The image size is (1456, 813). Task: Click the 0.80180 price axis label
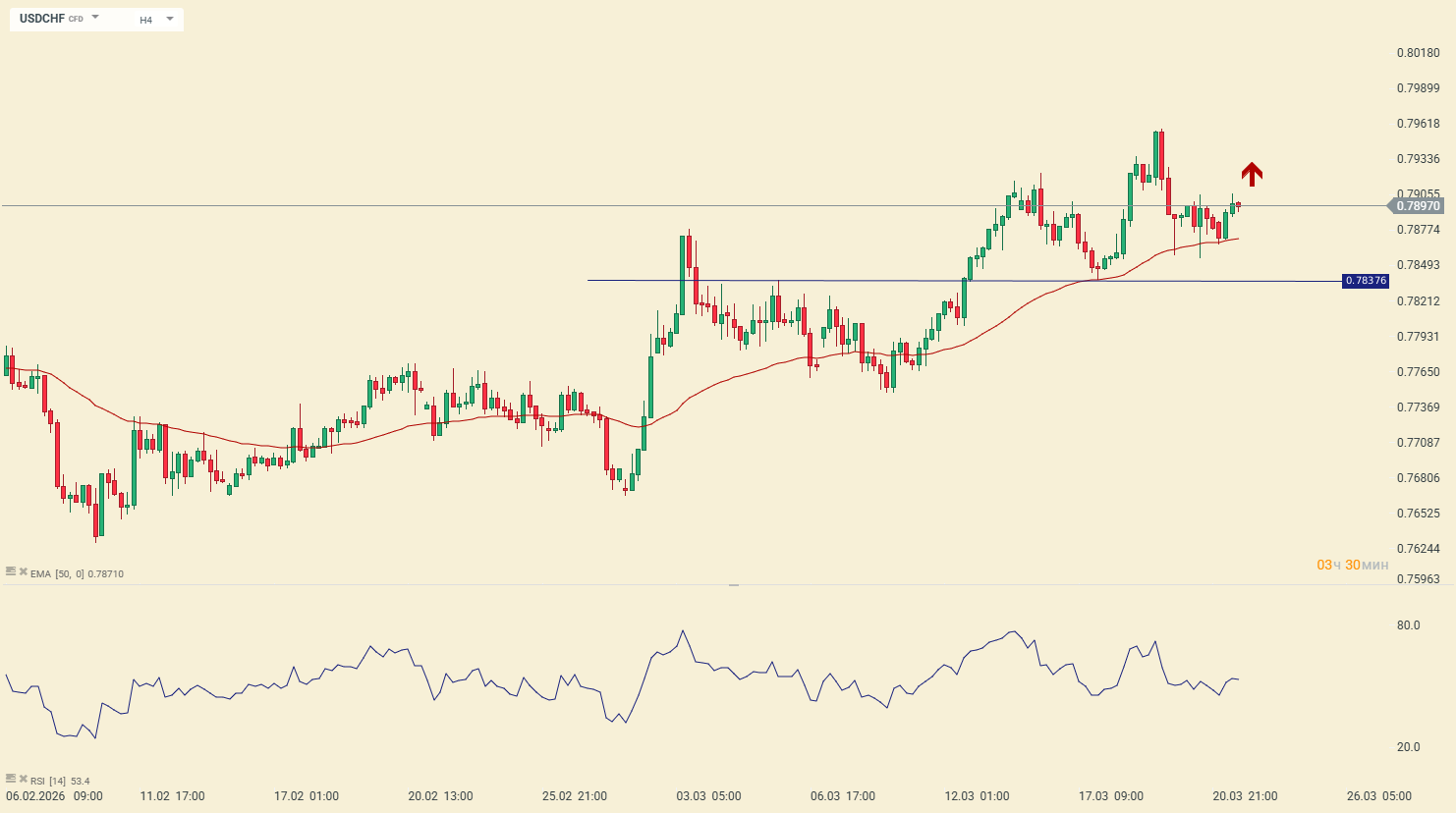[x=1418, y=53]
